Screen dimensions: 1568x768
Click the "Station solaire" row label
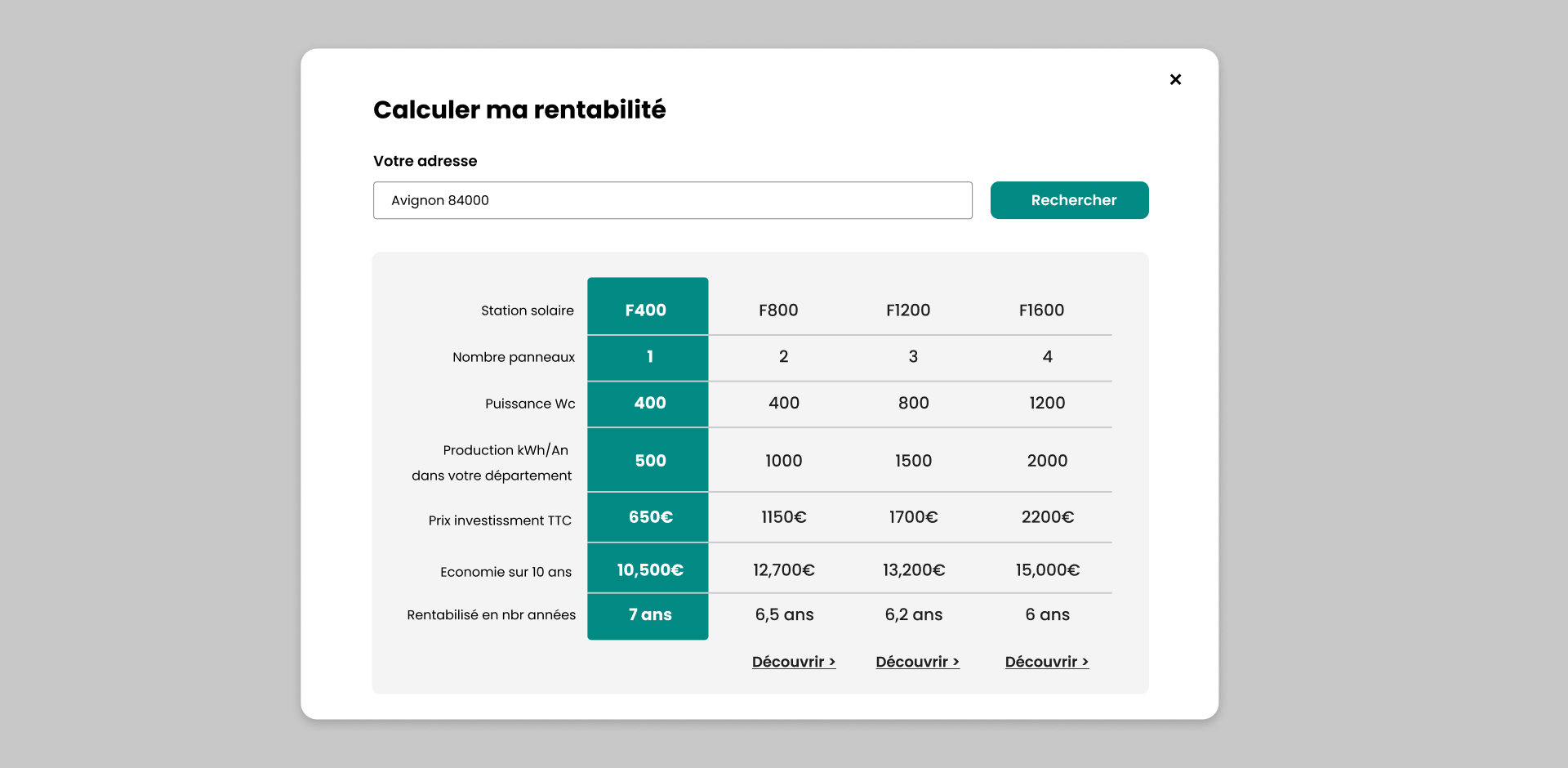[x=527, y=310]
